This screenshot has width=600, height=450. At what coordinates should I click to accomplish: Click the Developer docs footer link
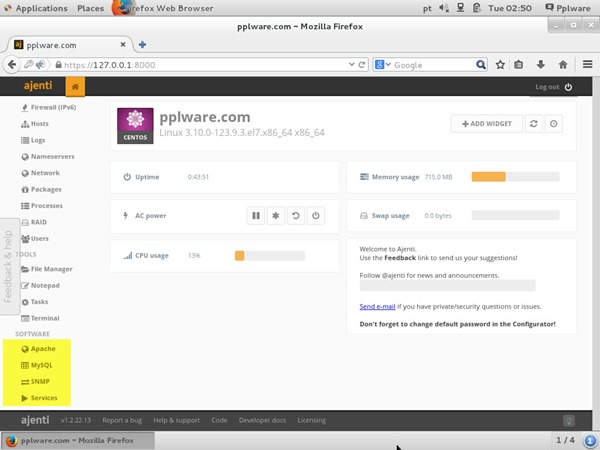(x=262, y=420)
